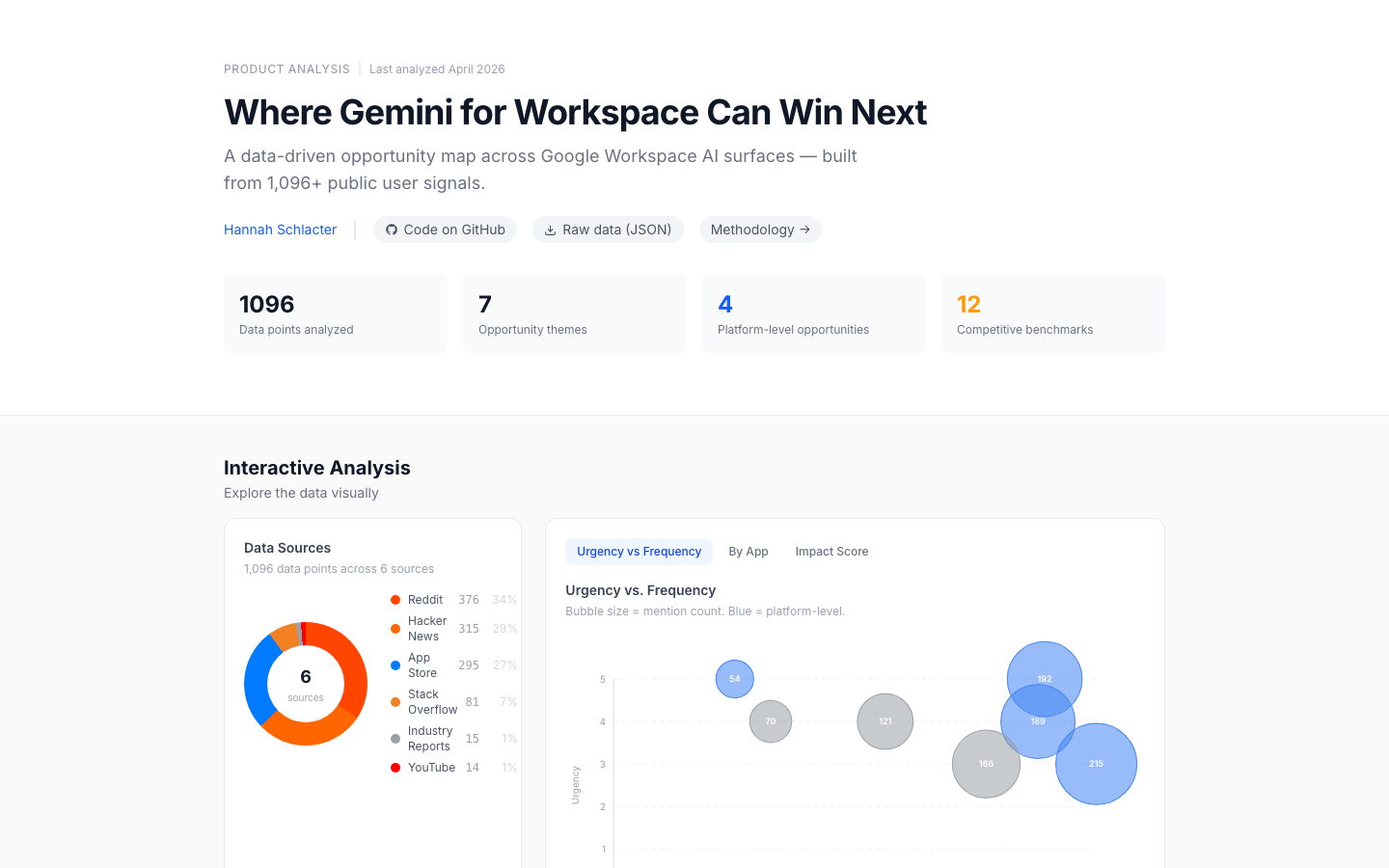Click the 4 Platform-level opportunities card
Image resolution: width=1389 pixels, height=868 pixels.
tap(814, 313)
